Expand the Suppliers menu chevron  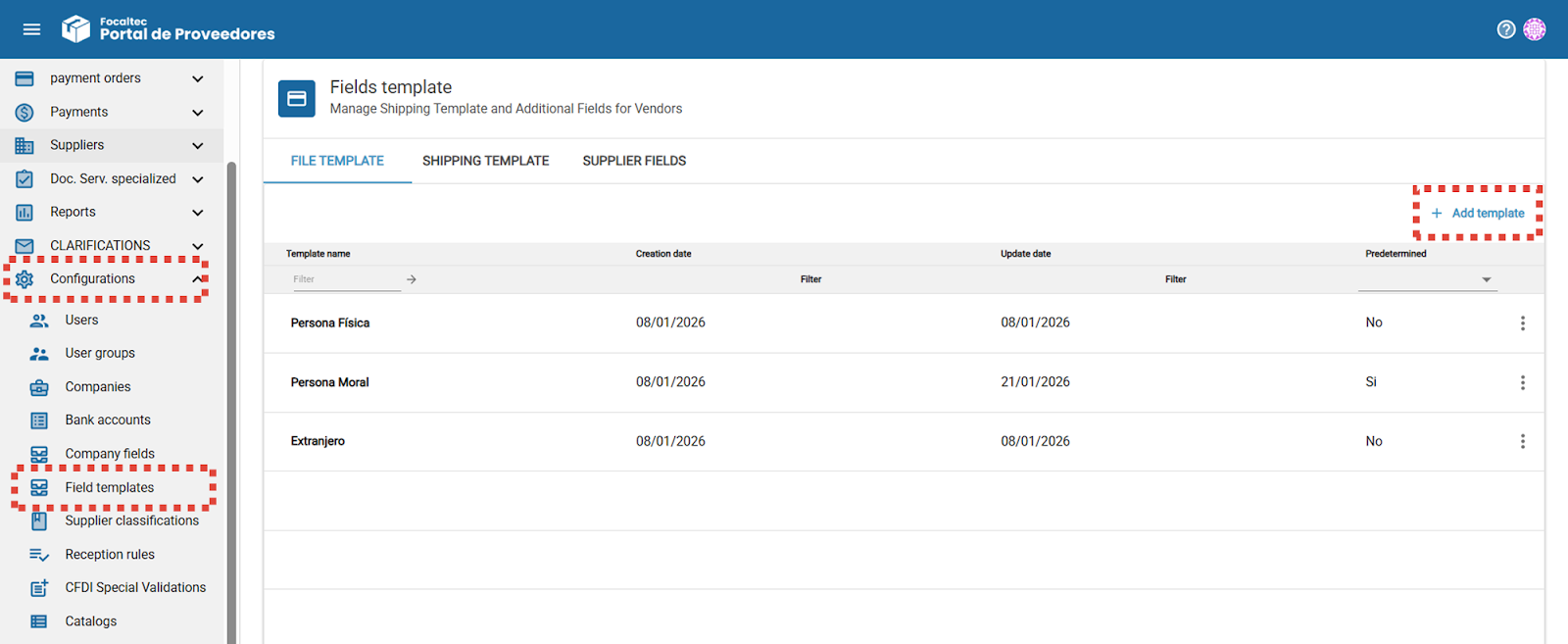click(x=198, y=146)
